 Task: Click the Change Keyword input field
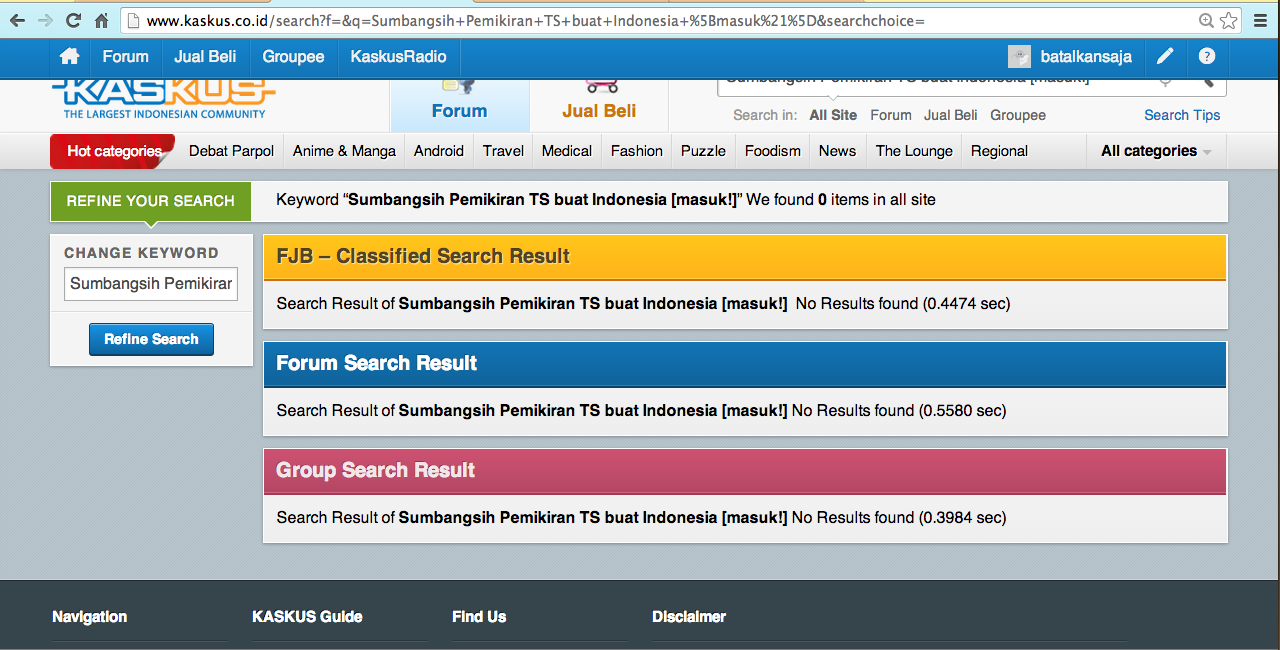point(151,284)
